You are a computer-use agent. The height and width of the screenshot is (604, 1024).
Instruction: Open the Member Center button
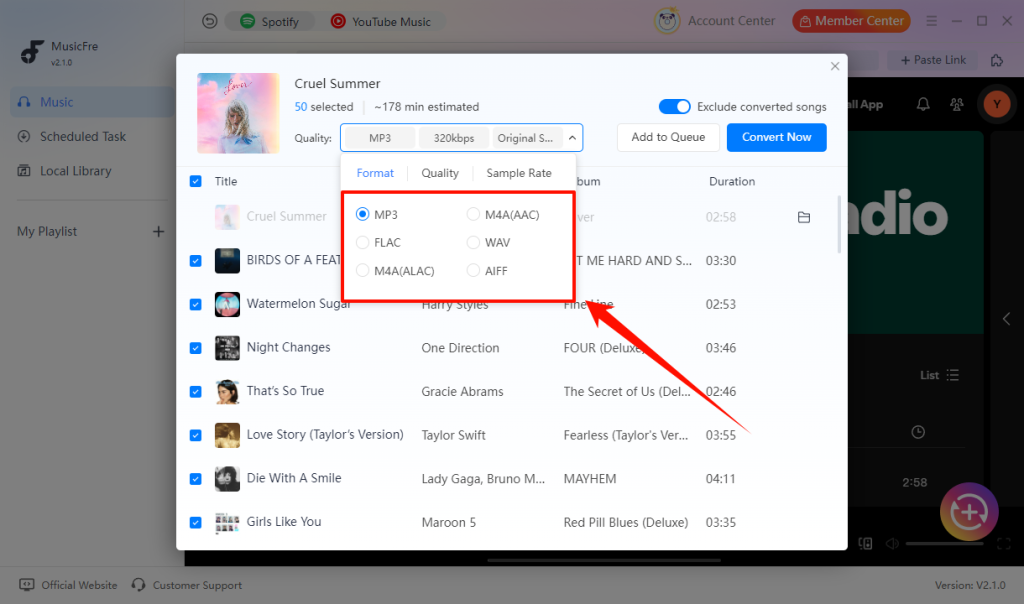pos(852,21)
